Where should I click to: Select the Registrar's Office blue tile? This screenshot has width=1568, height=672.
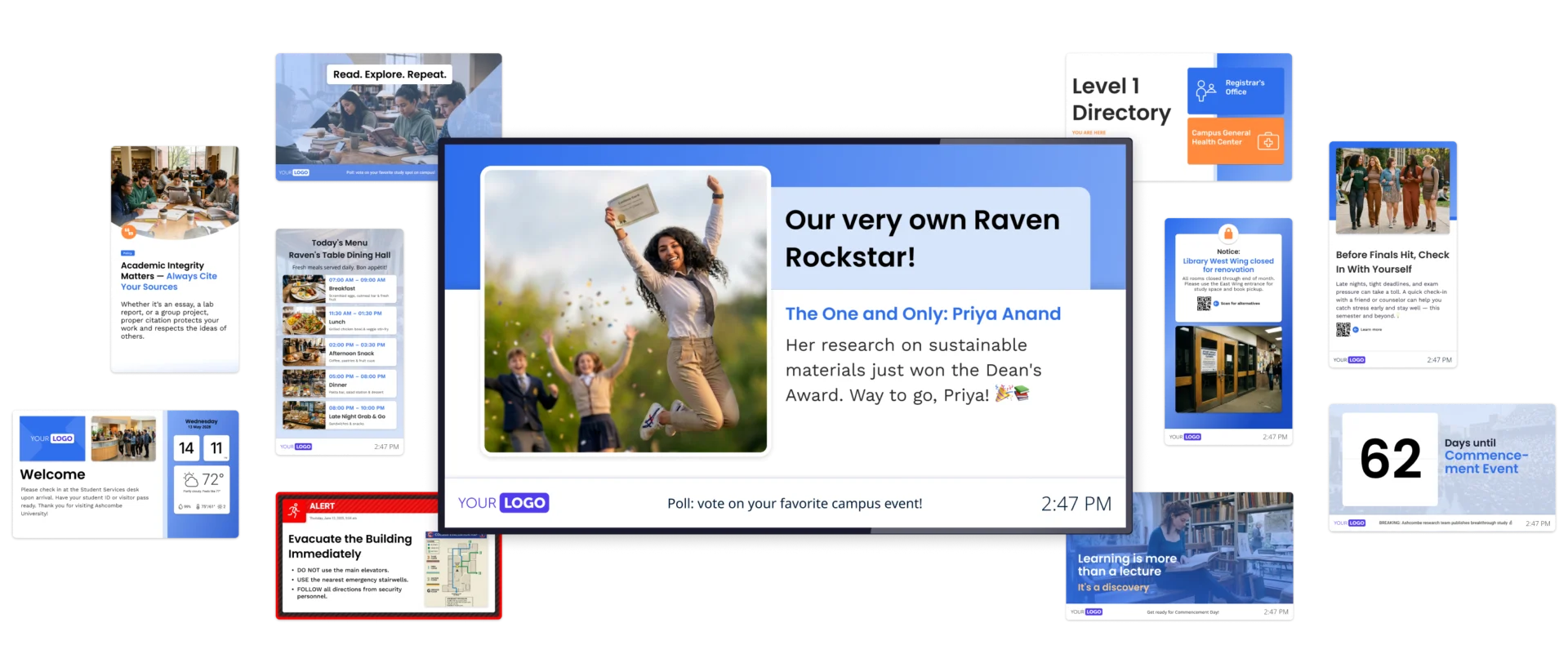pos(1236,91)
